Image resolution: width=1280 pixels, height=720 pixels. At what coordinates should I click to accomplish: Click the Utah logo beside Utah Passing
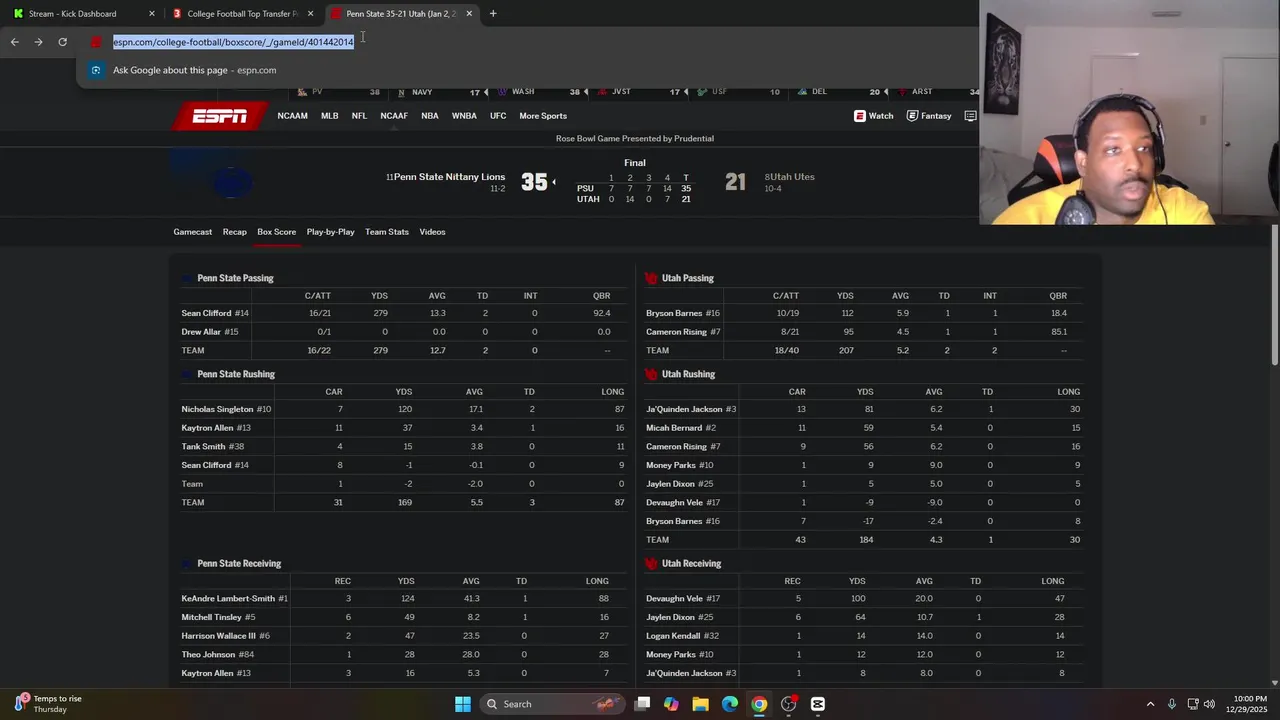pyautogui.click(x=651, y=278)
